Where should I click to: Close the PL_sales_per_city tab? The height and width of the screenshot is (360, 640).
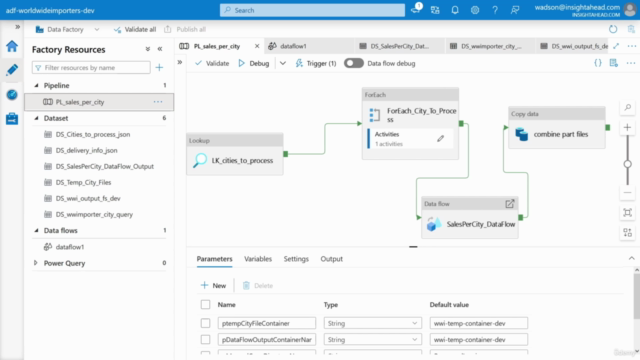(257, 46)
